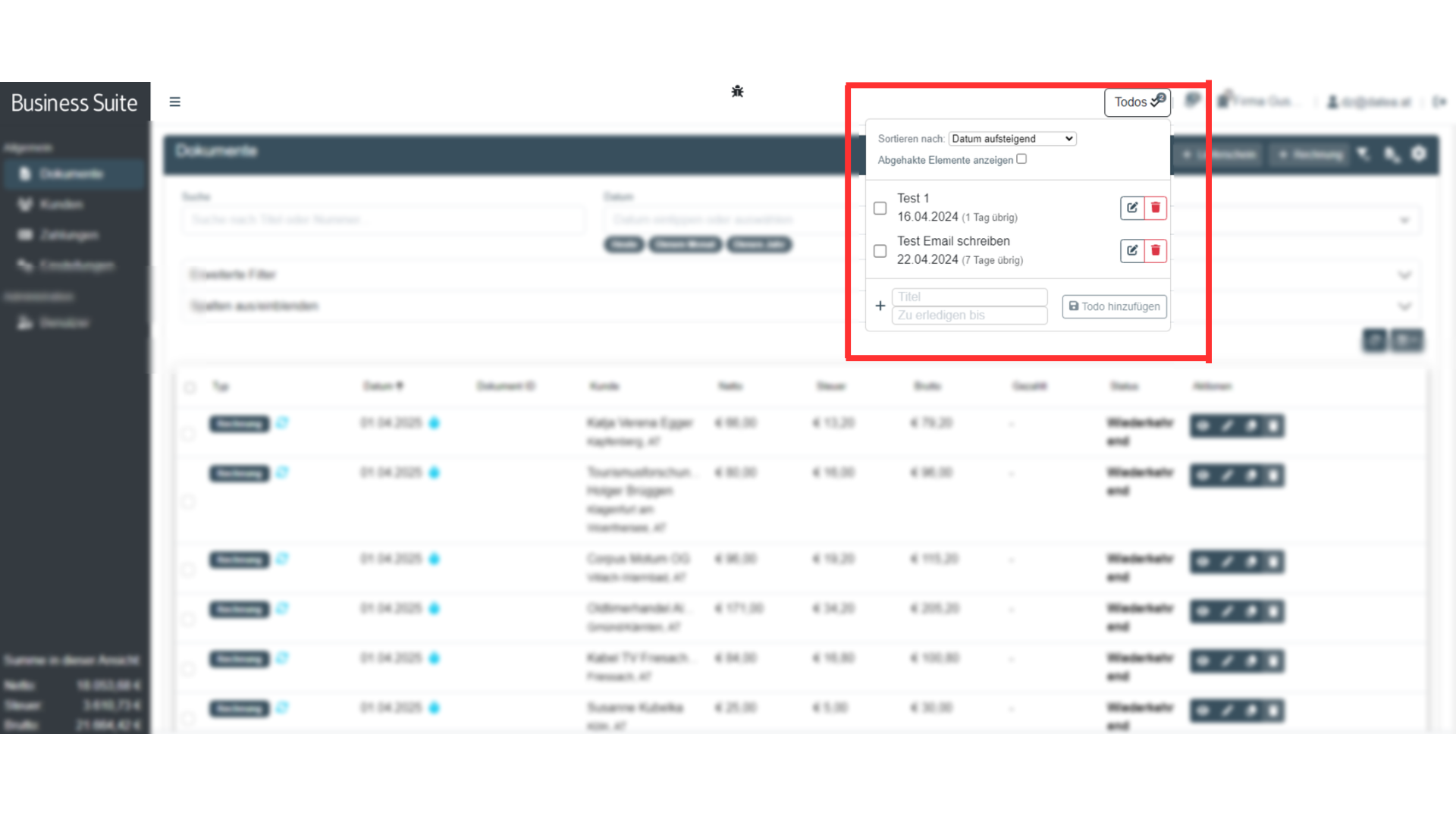1456x819 pixels.
Task: Check off Test Email schreiben todo
Action: click(x=880, y=251)
